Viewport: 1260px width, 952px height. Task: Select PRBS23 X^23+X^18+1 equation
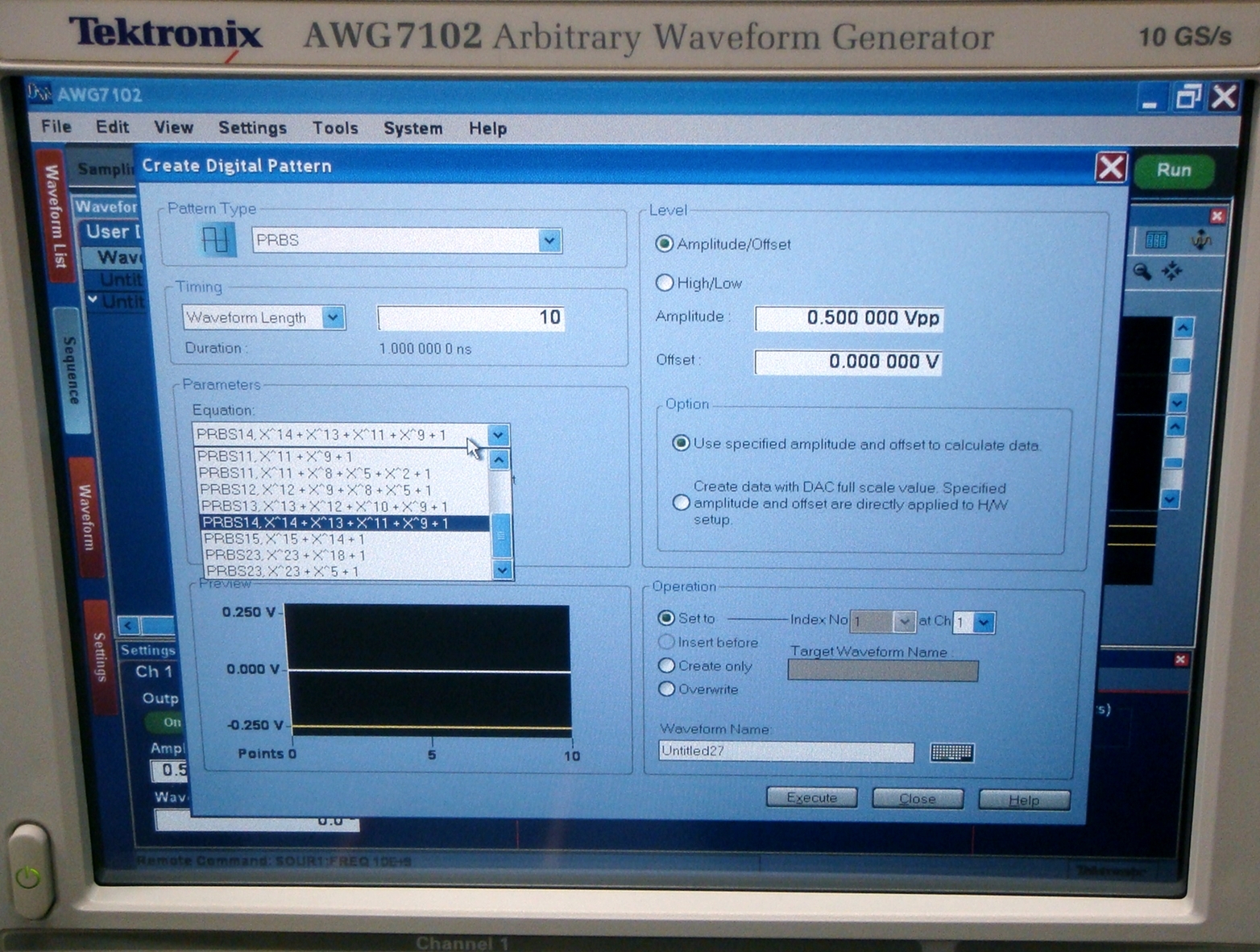click(x=347, y=556)
